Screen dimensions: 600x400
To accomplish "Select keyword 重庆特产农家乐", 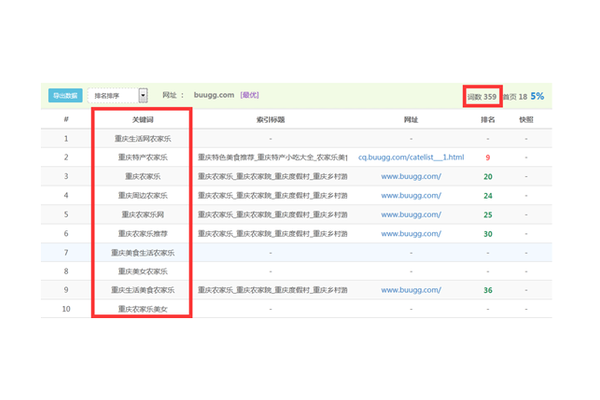I will 143,157.
